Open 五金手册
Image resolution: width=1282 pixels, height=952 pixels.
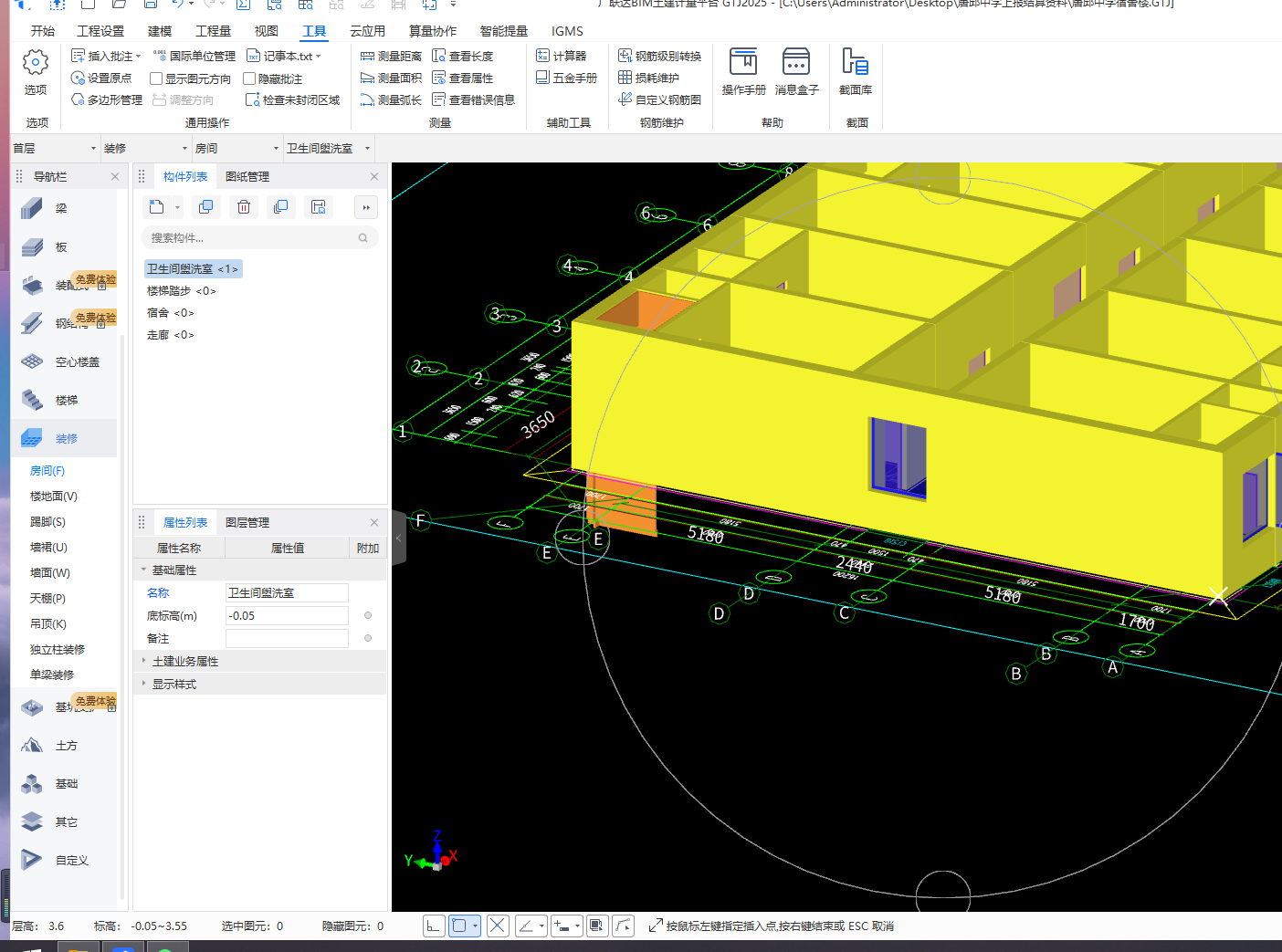tap(567, 78)
